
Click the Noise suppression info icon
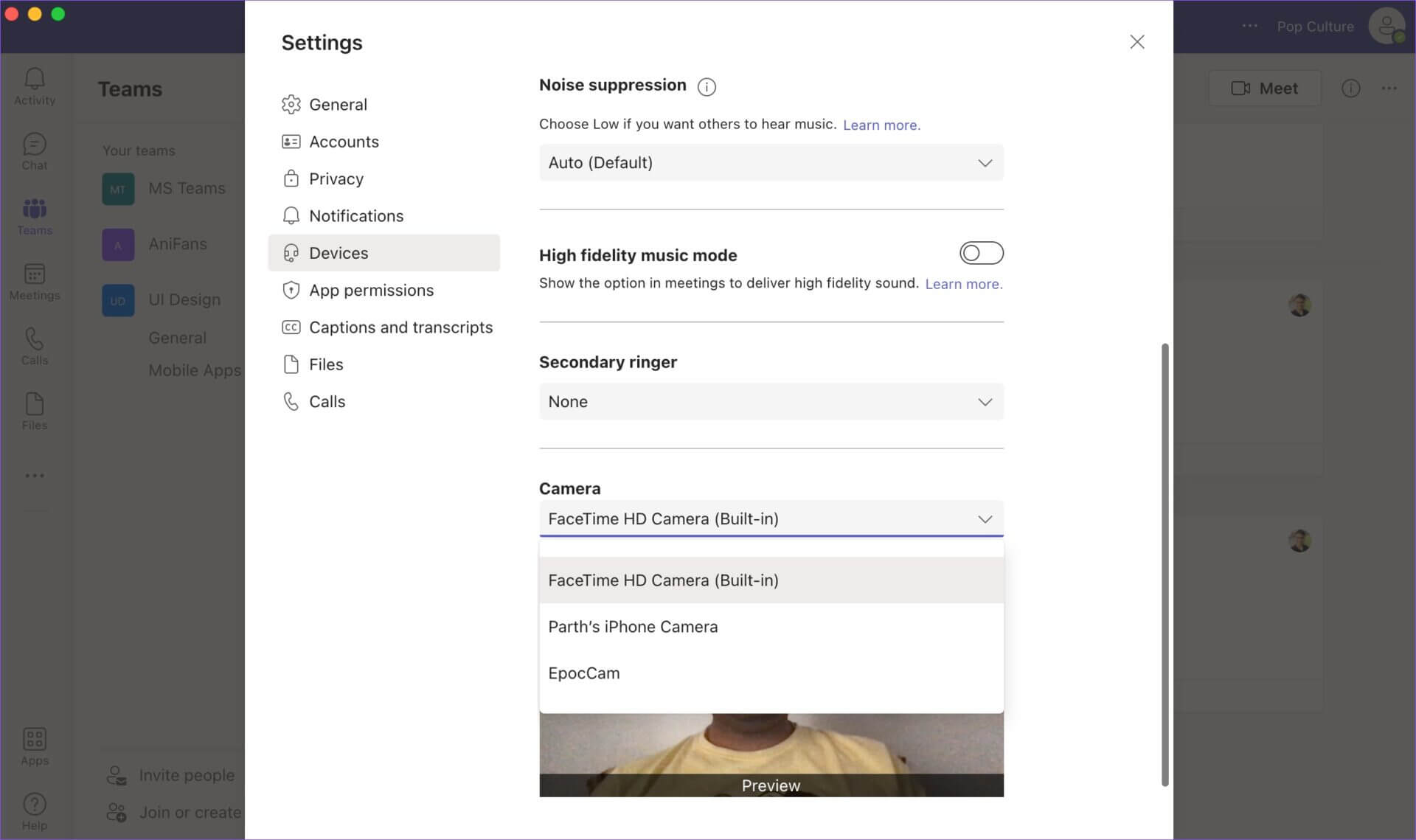(x=707, y=87)
